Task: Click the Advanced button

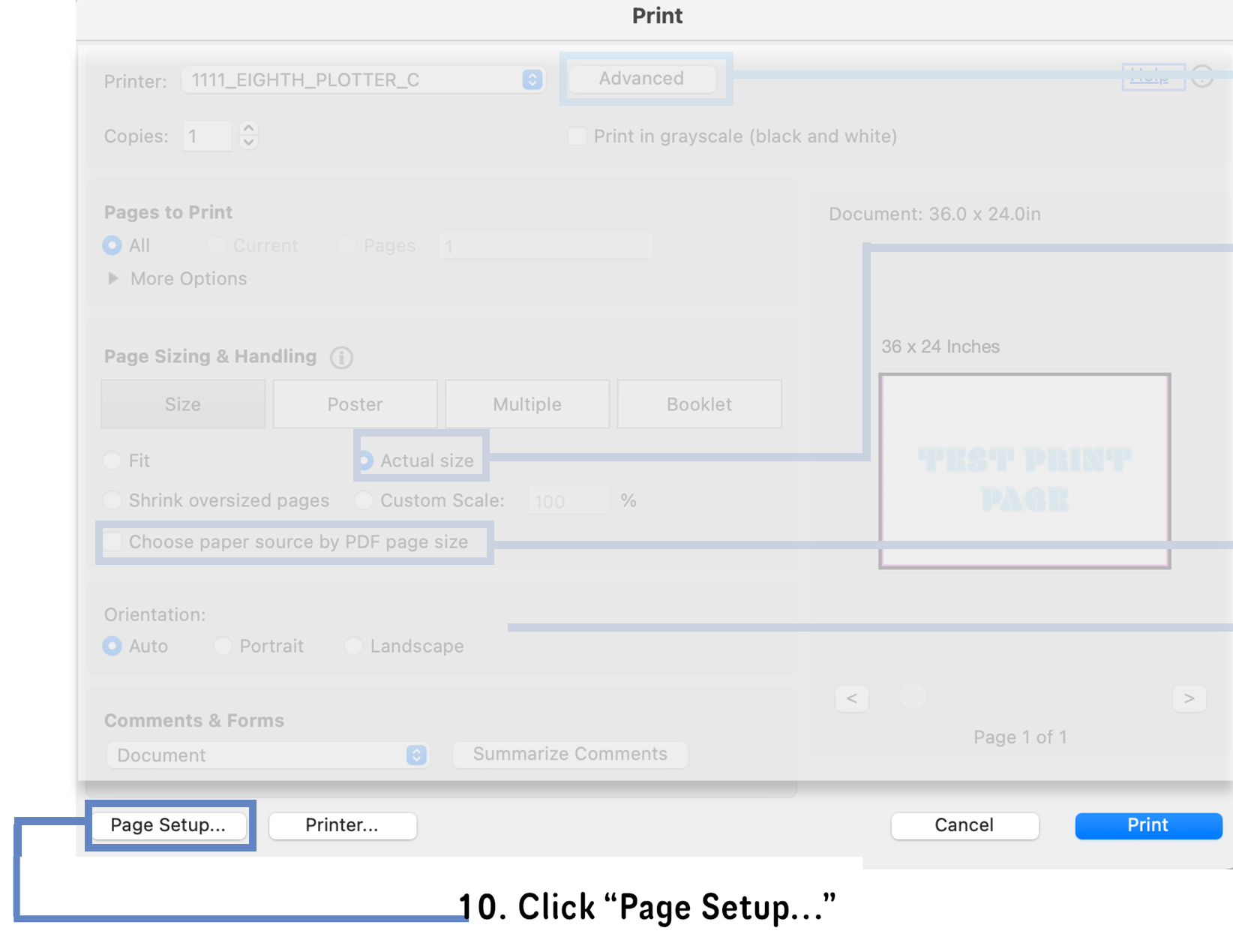Action: click(x=641, y=78)
